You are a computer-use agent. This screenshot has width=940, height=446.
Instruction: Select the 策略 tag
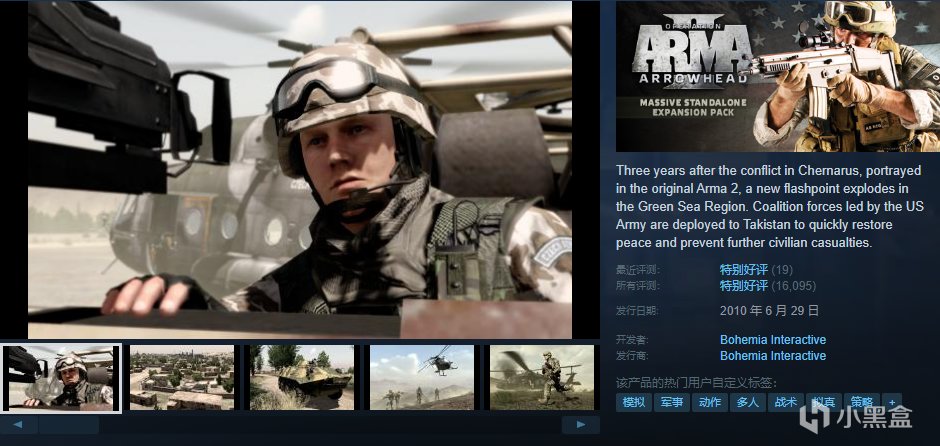[x=862, y=402]
